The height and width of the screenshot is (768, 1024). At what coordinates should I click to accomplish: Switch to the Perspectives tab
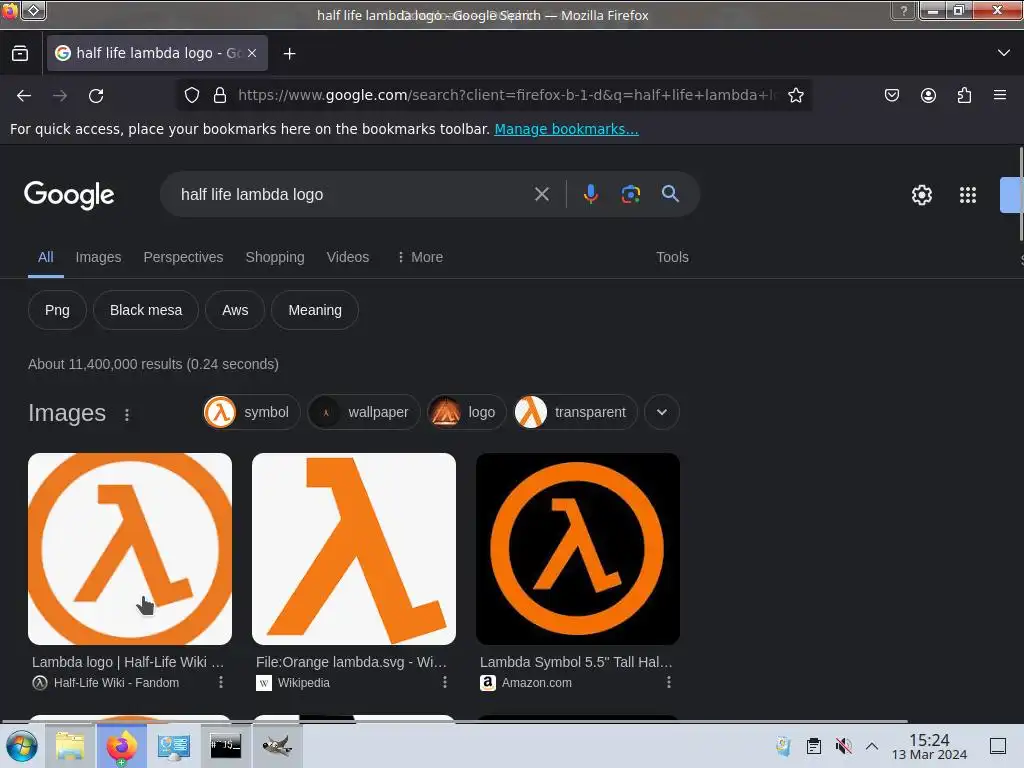[183, 257]
